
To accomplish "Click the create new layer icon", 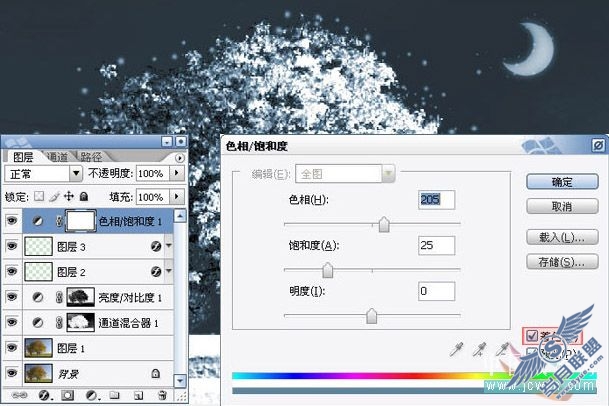I will tap(138, 396).
